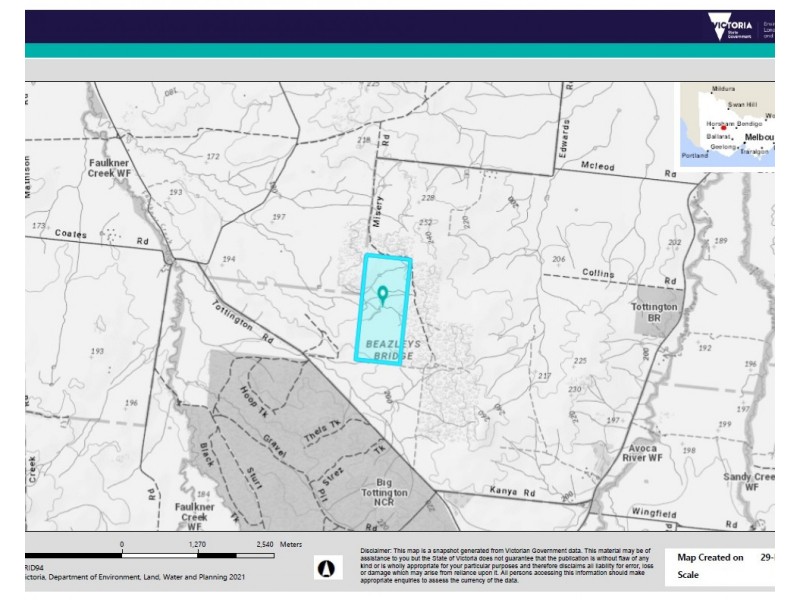Click the north arrow compass icon

(327, 568)
